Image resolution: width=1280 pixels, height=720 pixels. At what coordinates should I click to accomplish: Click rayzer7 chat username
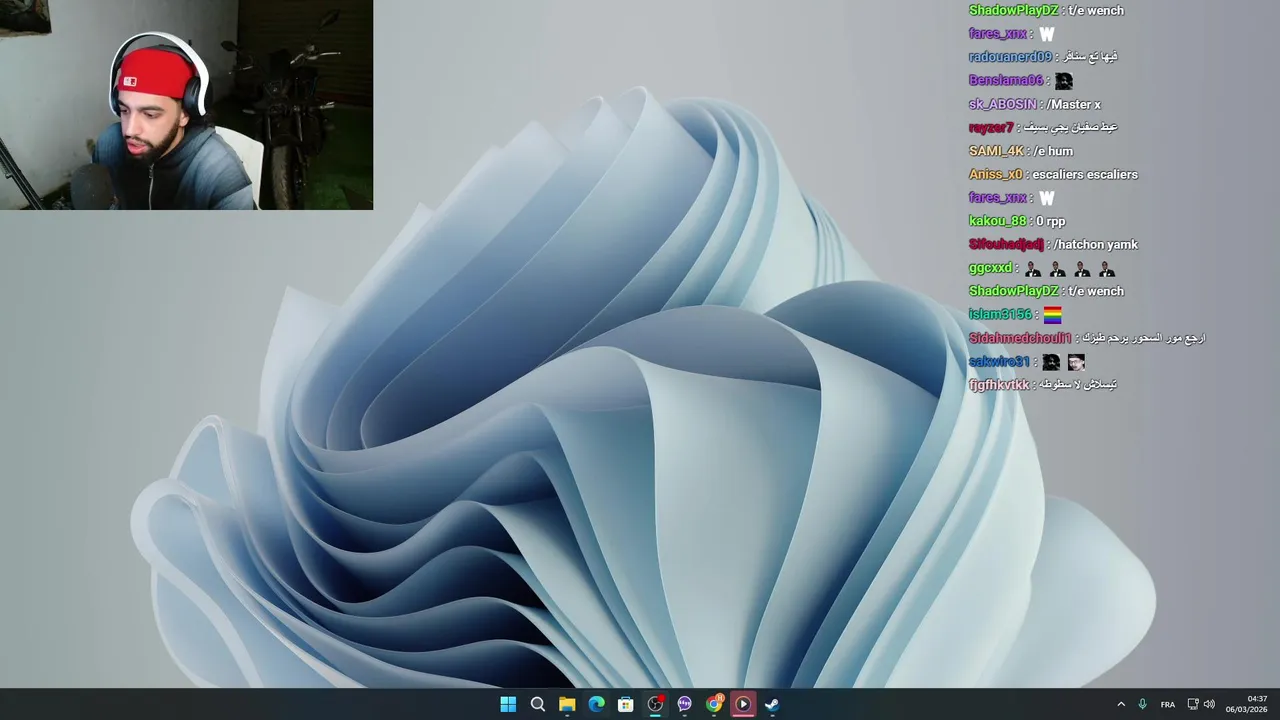coord(991,127)
